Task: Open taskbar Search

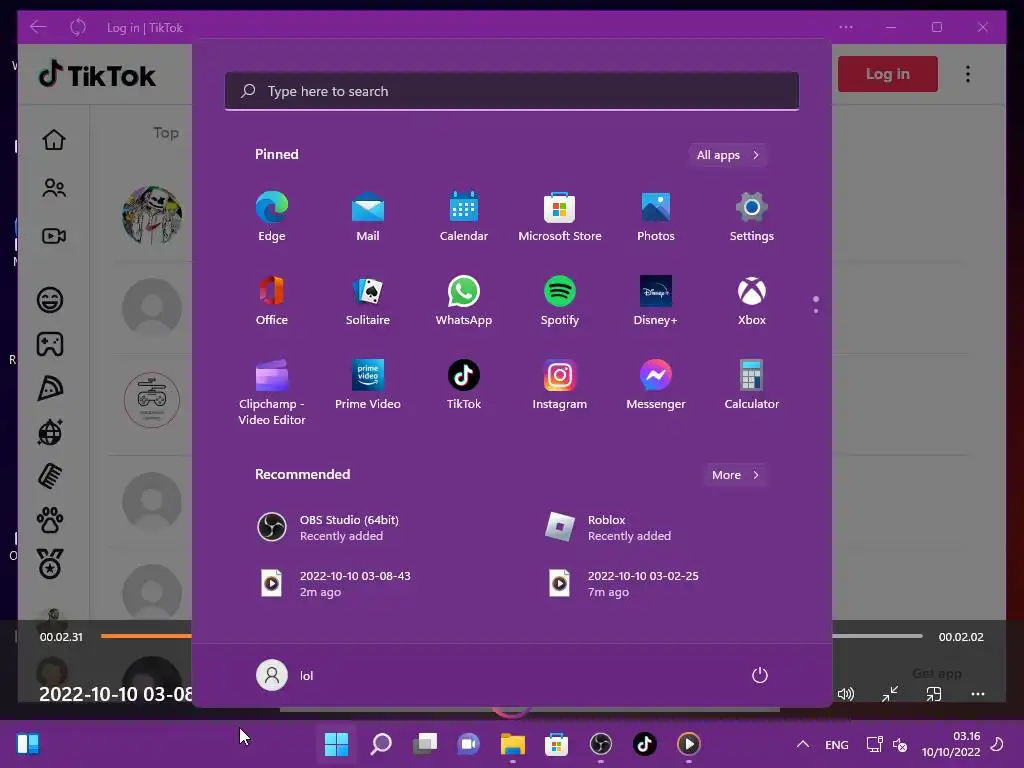Action: 381,744
